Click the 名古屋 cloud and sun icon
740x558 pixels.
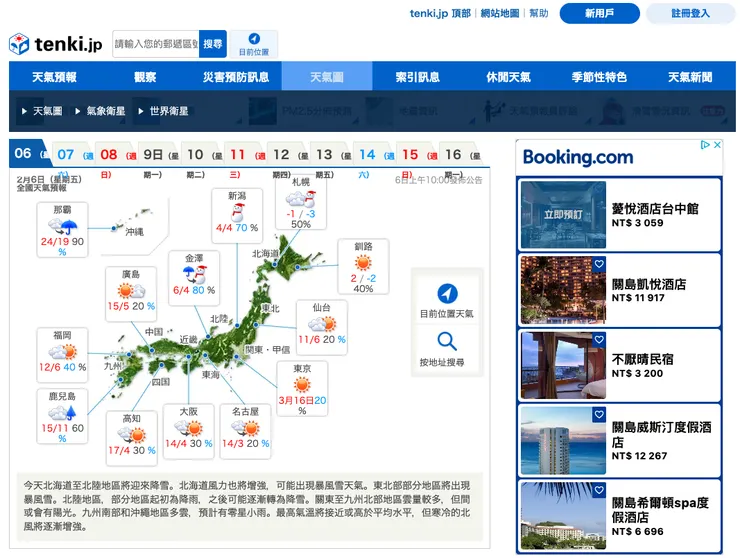pyautogui.click(x=245, y=428)
